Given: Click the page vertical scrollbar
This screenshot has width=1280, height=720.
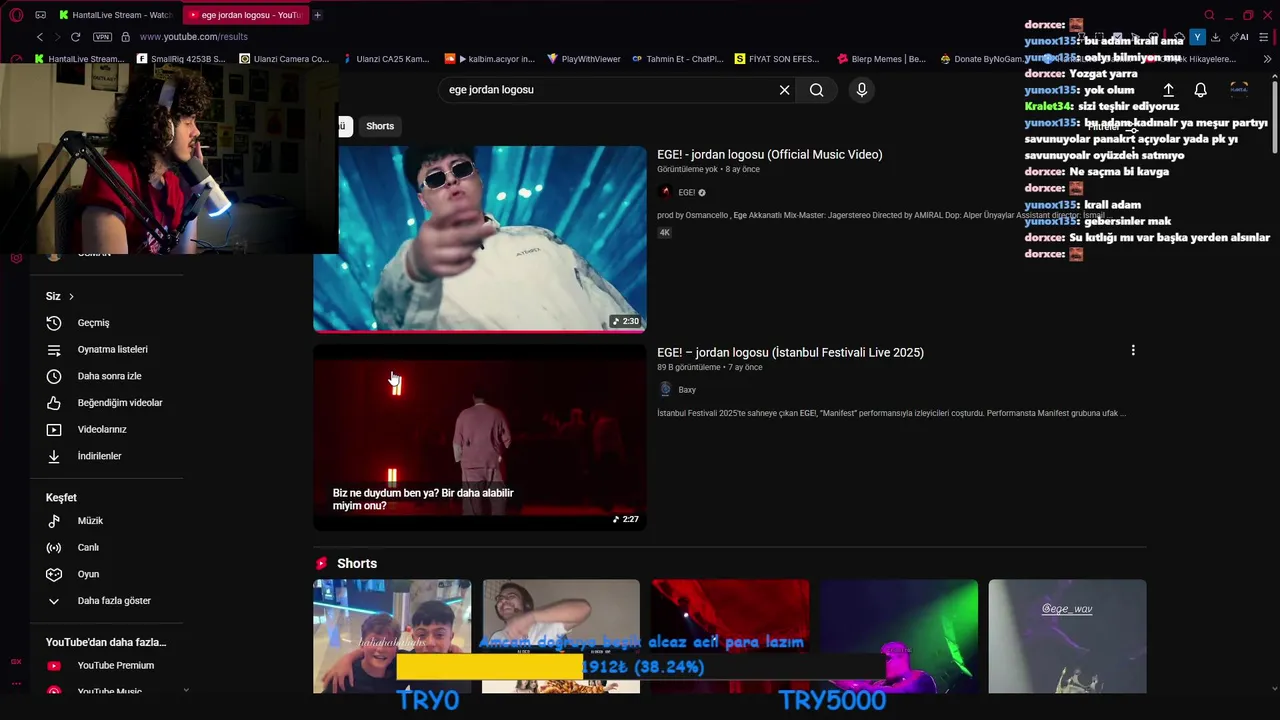Looking at the screenshot, I should tap(1274, 115).
